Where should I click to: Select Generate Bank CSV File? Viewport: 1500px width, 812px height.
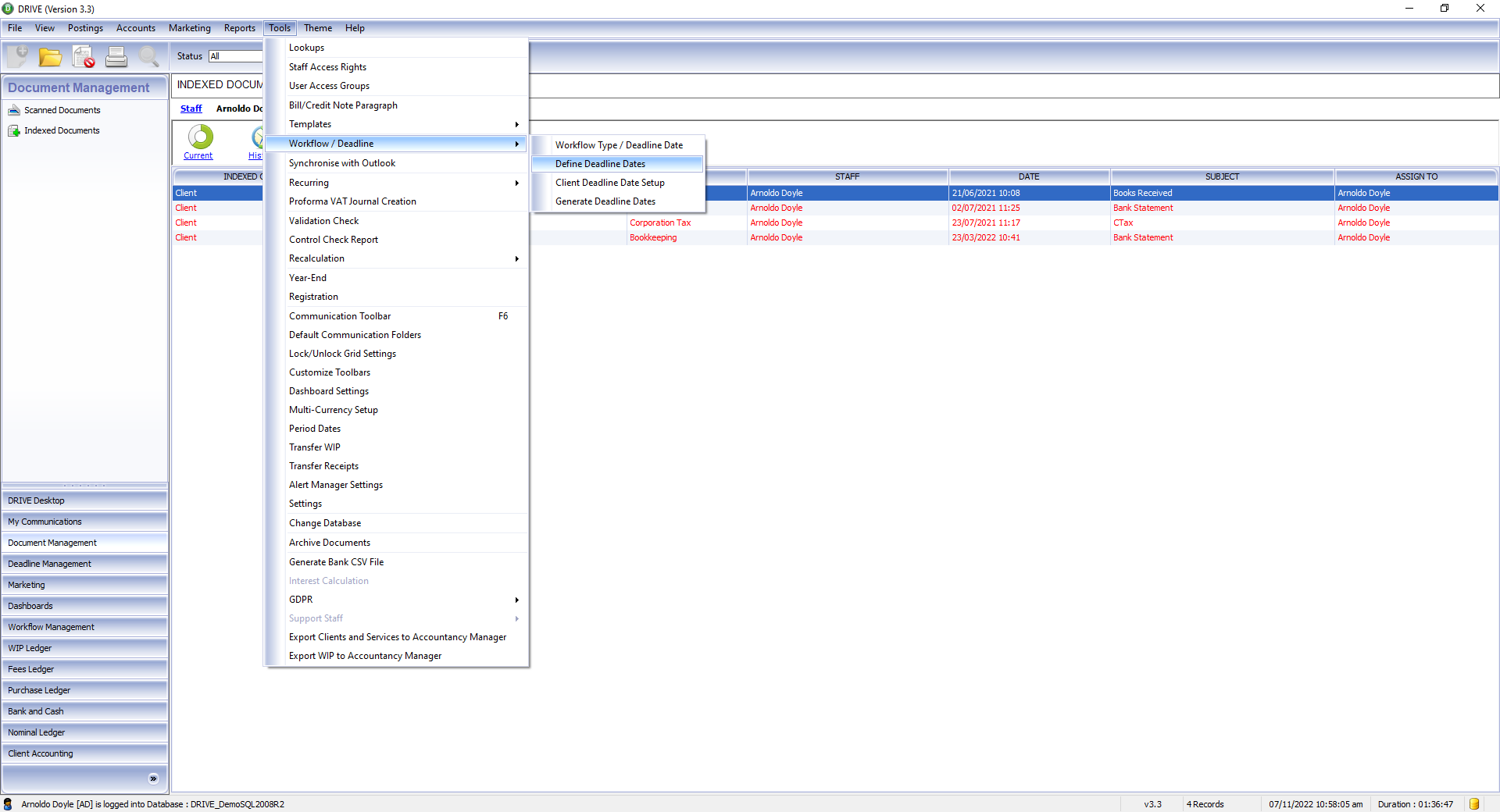coord(396,562)
